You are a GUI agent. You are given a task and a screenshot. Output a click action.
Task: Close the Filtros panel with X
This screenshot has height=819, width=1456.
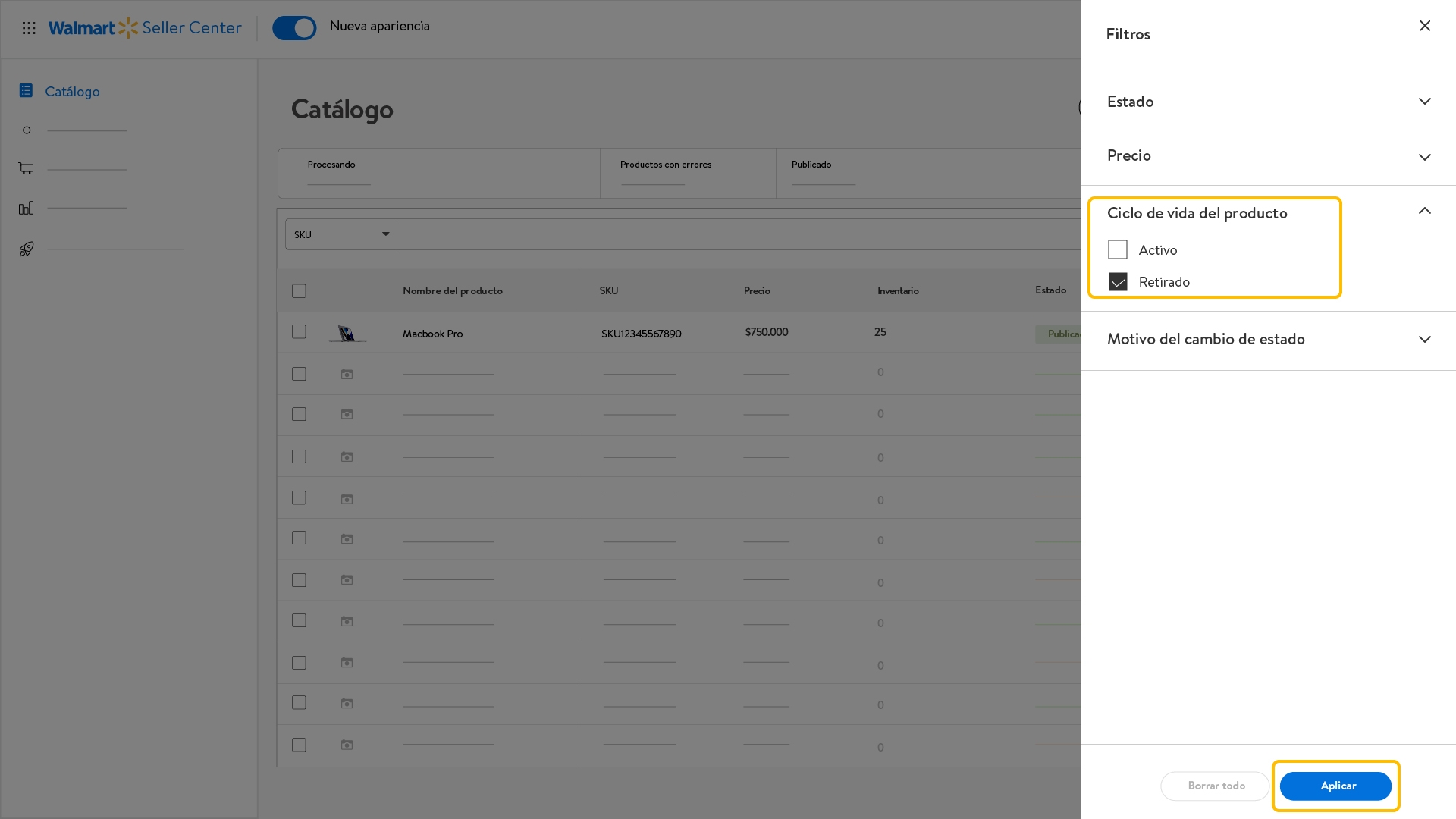point(1425,27)
